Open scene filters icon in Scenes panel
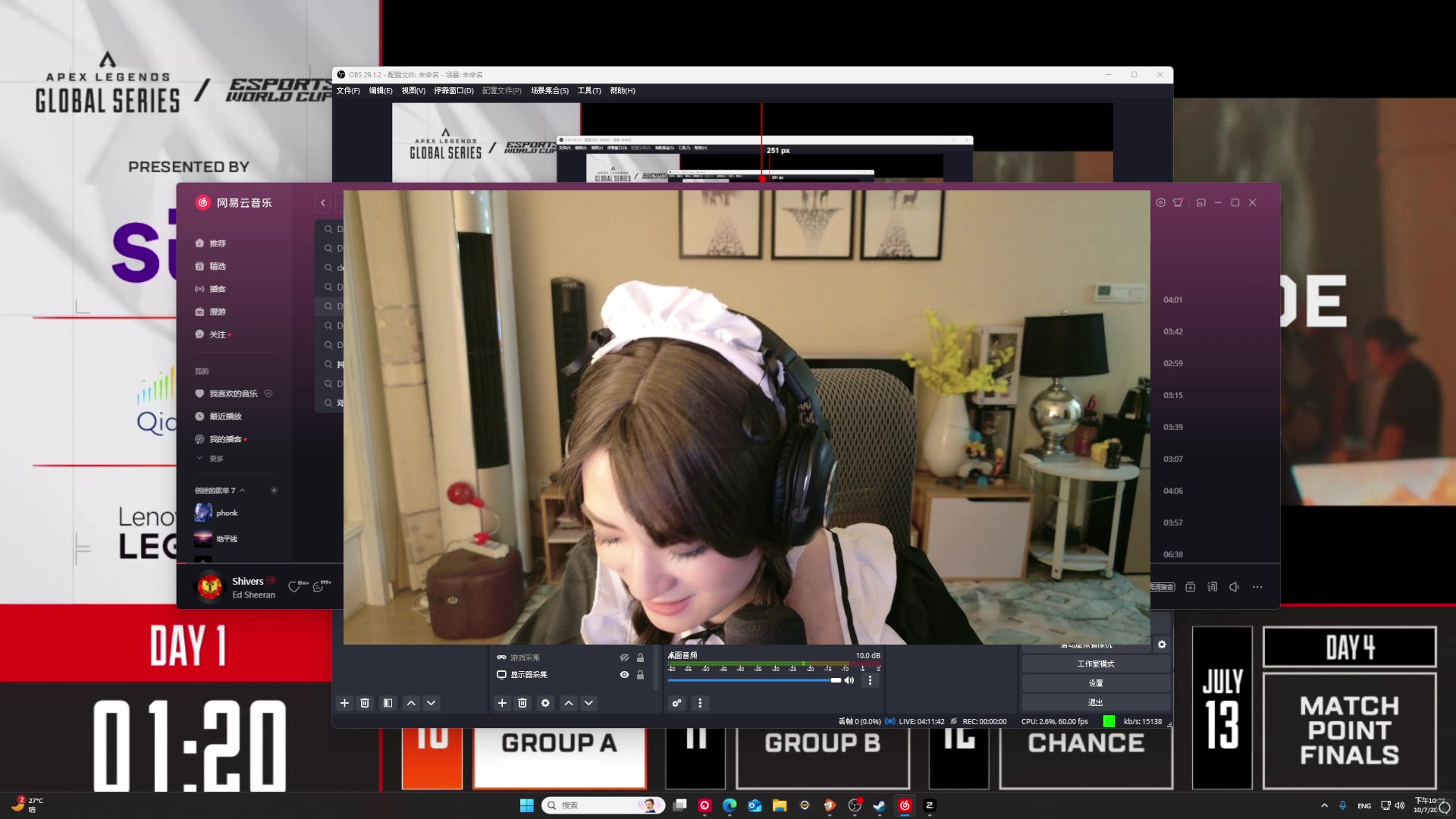The width and height of the screenshot is (1456, 819). pos(388,703)
